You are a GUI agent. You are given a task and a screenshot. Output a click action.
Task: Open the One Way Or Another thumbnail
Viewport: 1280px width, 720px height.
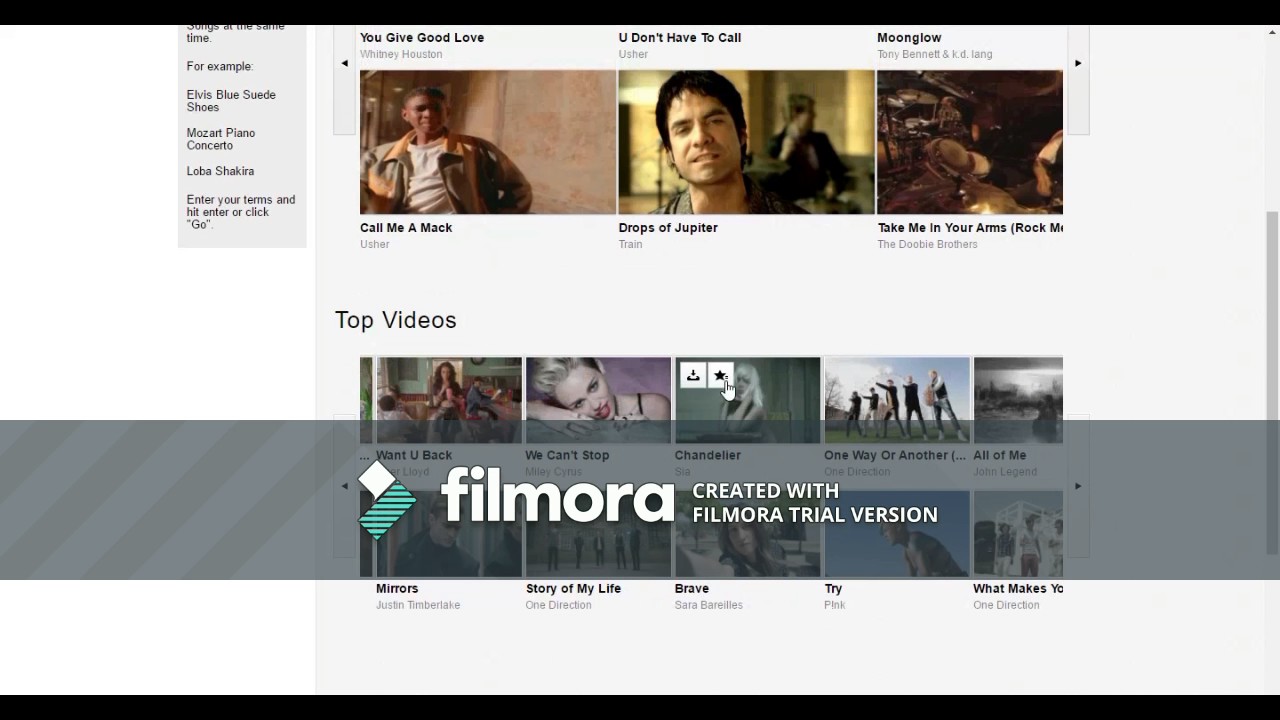897,400
